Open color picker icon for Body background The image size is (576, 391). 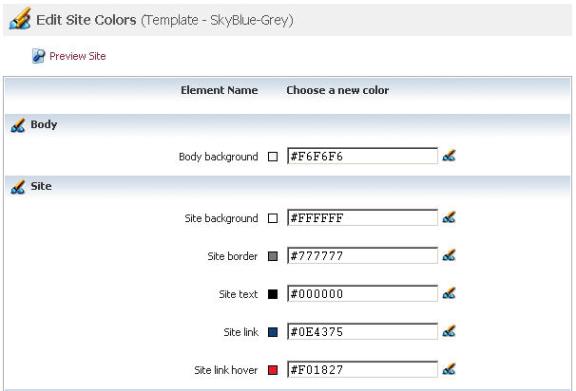tap(449, 156)
